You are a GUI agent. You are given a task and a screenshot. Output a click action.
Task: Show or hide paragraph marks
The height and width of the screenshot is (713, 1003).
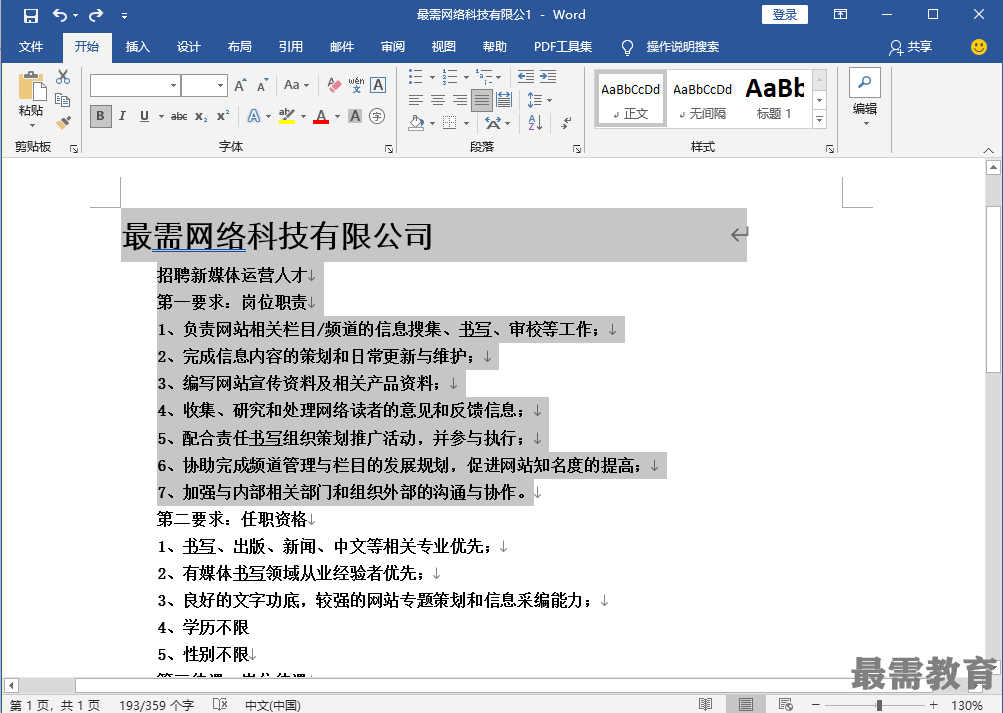point(566,122)
